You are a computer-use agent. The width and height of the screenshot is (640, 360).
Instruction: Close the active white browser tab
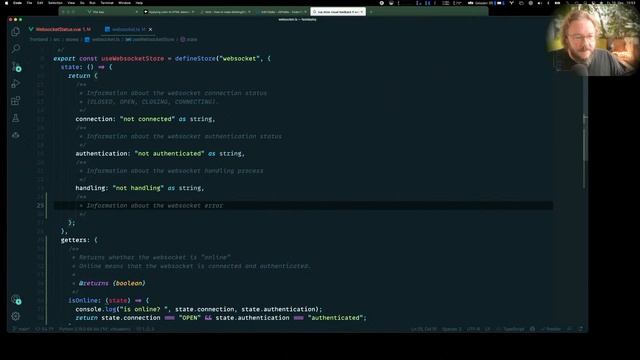pyautogui.click(x=362, y=12)
